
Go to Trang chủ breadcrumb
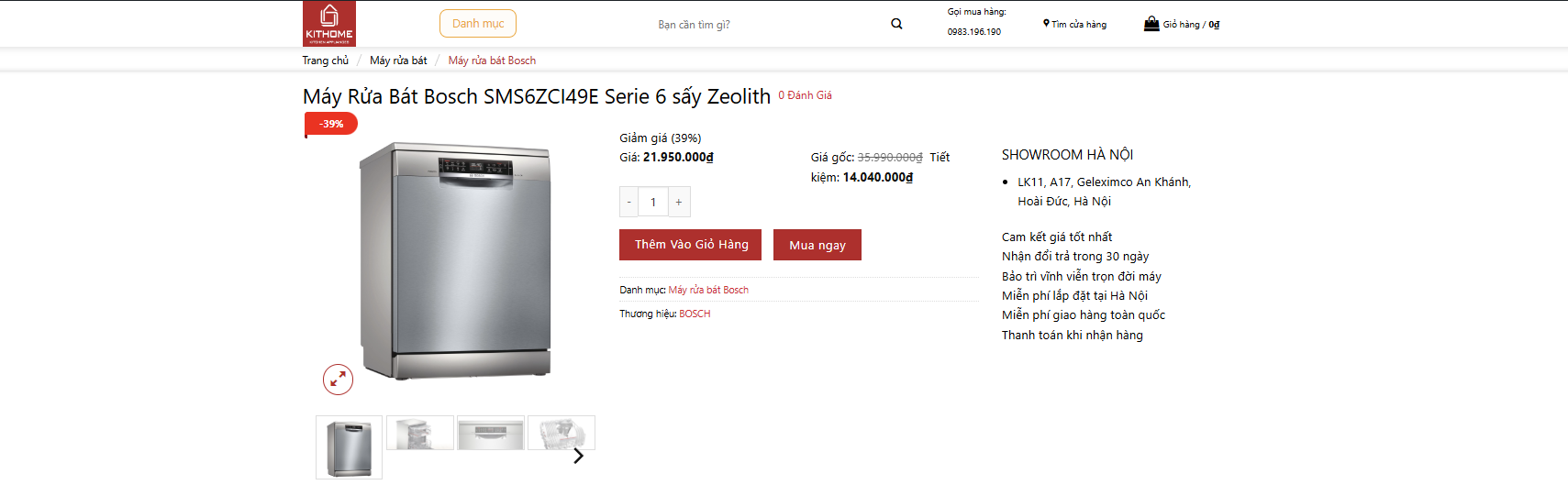326,61
